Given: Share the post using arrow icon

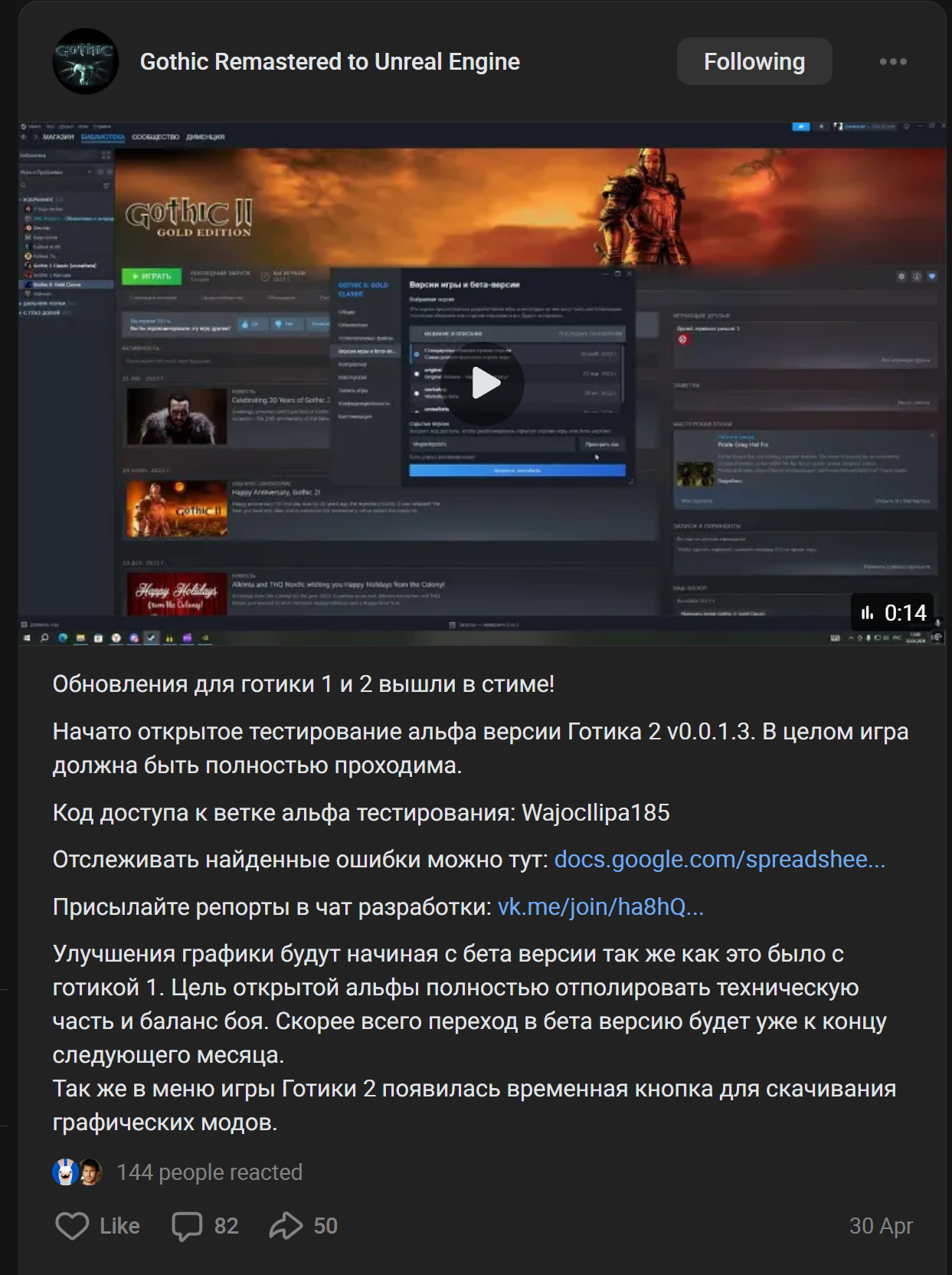Looking at the screenshot, I should pyautogui.click(x=286, y=1226).
